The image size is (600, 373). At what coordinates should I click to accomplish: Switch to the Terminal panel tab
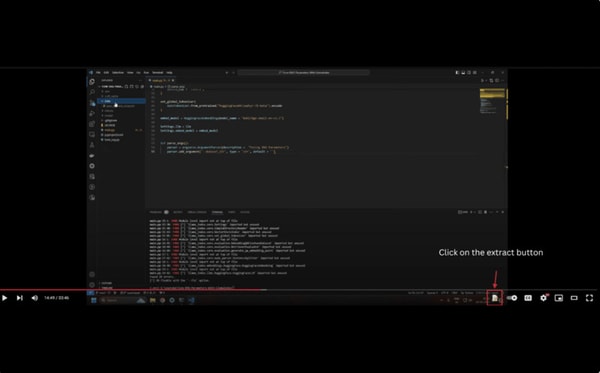[x=217, y=212]
